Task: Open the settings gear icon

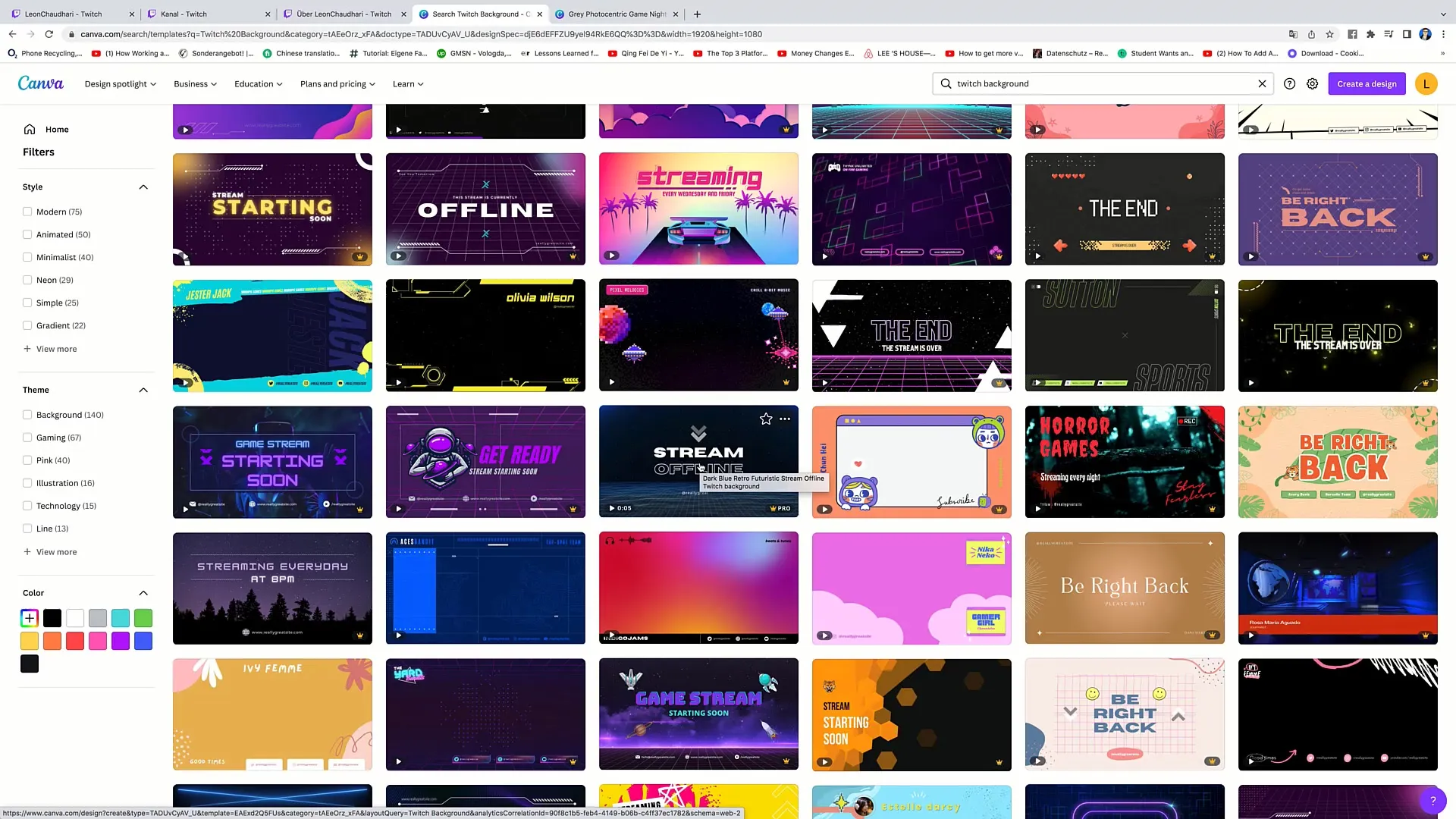Action: [x=1312, y=84]
